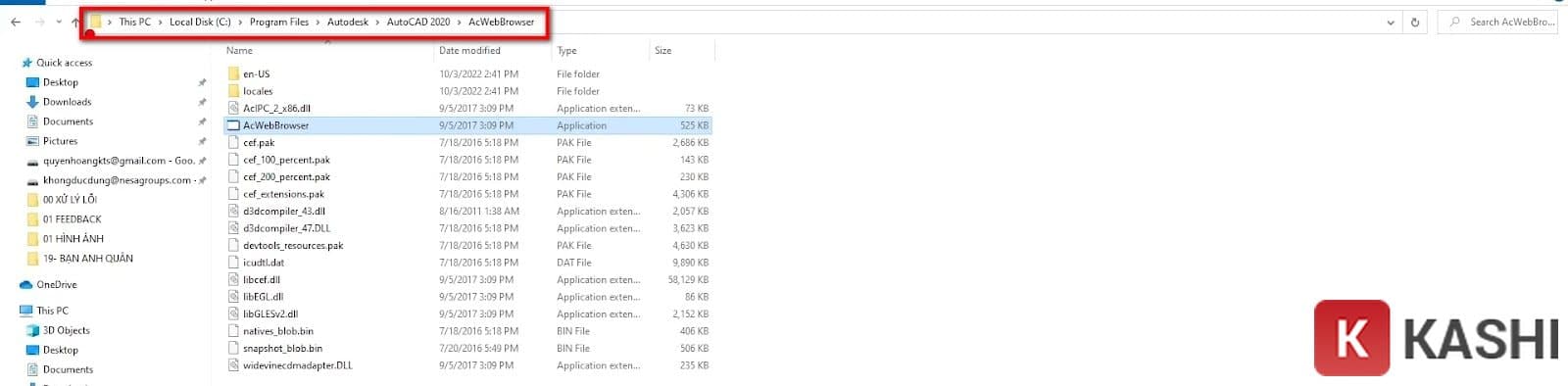Image resolution: width=1568 pixels, height=386 pixels.
Task: Sort files by Size column
Action: pyautogui.click(x=663, y=50)
